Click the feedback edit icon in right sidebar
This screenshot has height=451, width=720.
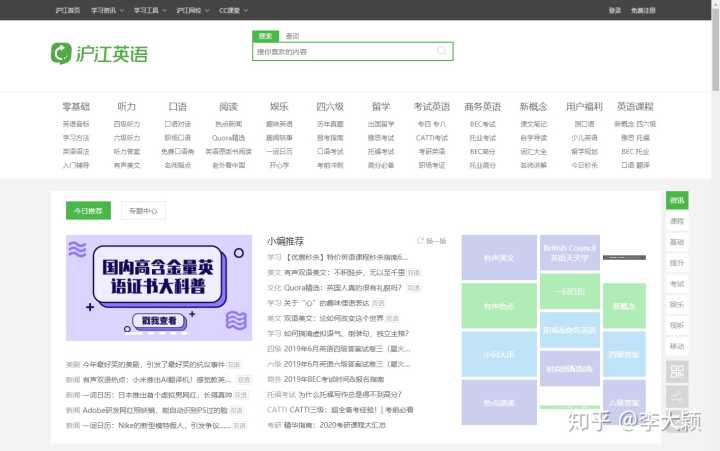pos(677,395)
